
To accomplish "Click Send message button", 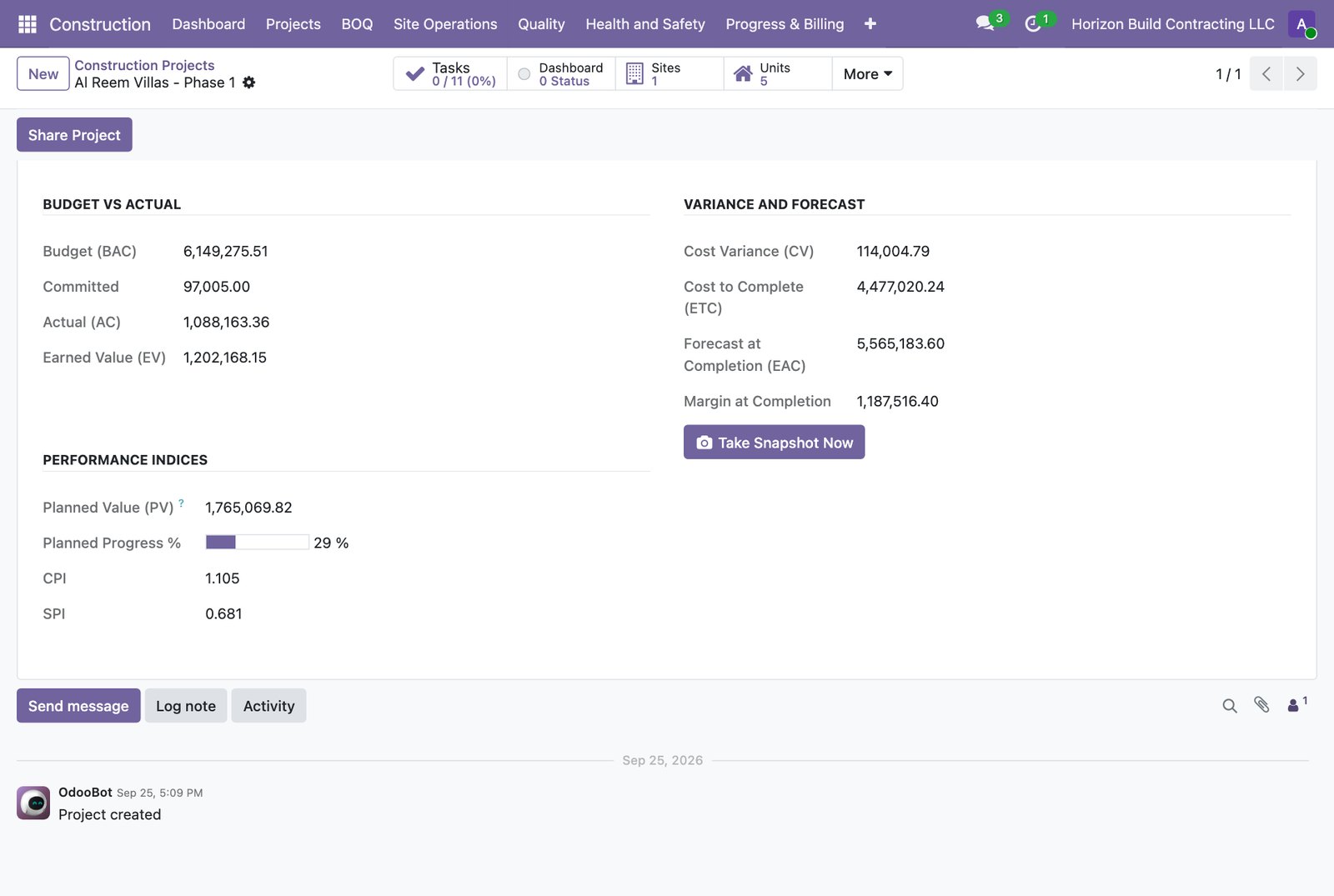I will click(78, 706).
